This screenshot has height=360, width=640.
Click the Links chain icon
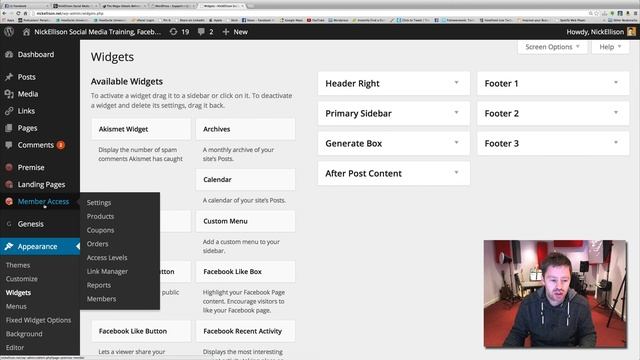pyautogui.click(x=9, y=111)
